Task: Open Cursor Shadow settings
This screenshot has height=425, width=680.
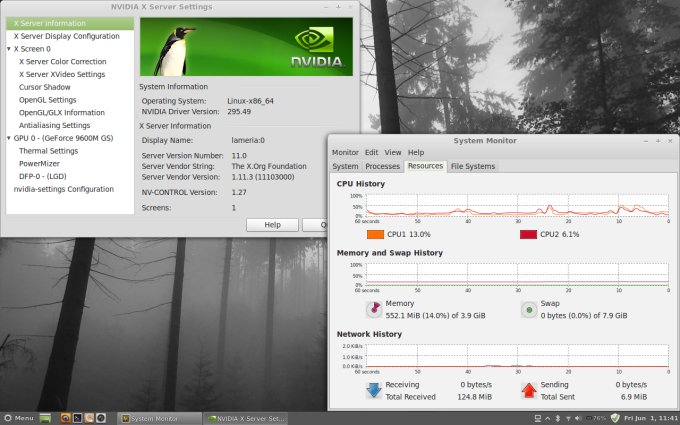Action: [44, 87]
